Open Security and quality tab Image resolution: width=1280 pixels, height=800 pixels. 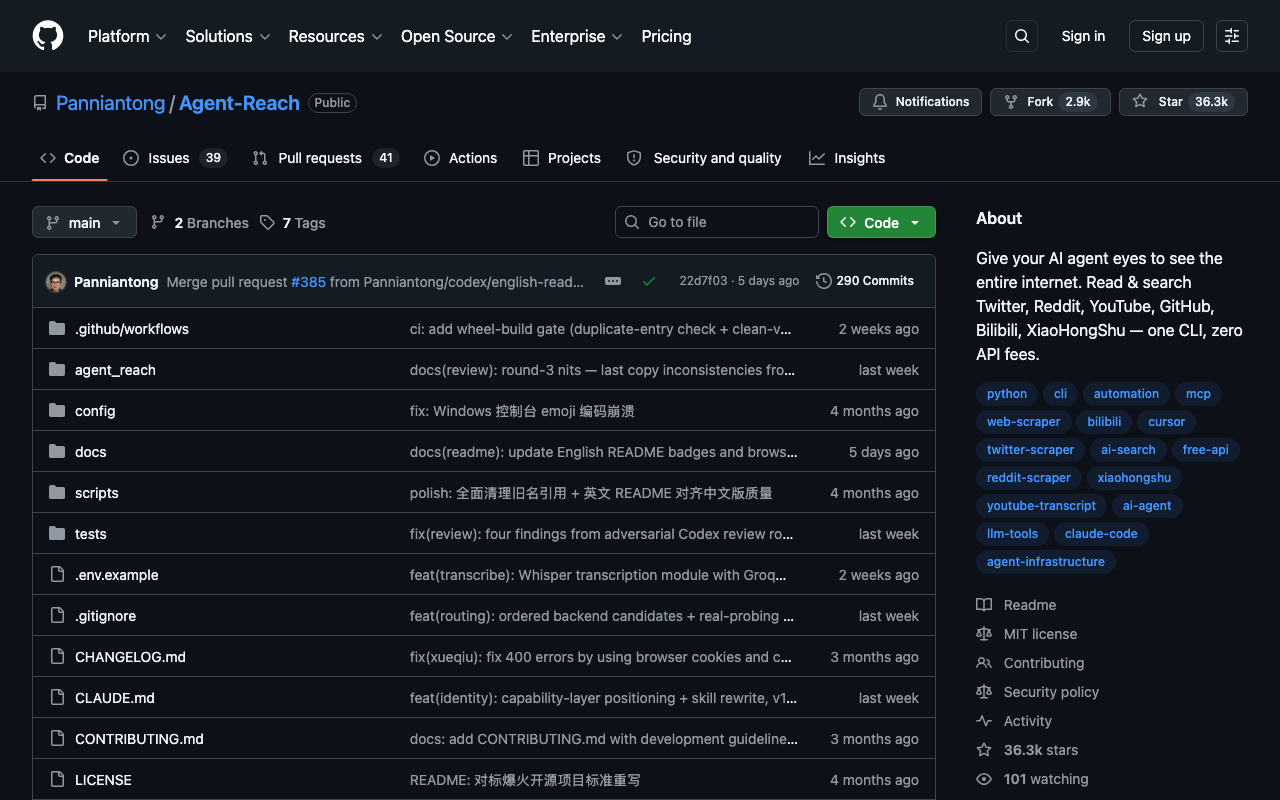[x=704, y=158]
